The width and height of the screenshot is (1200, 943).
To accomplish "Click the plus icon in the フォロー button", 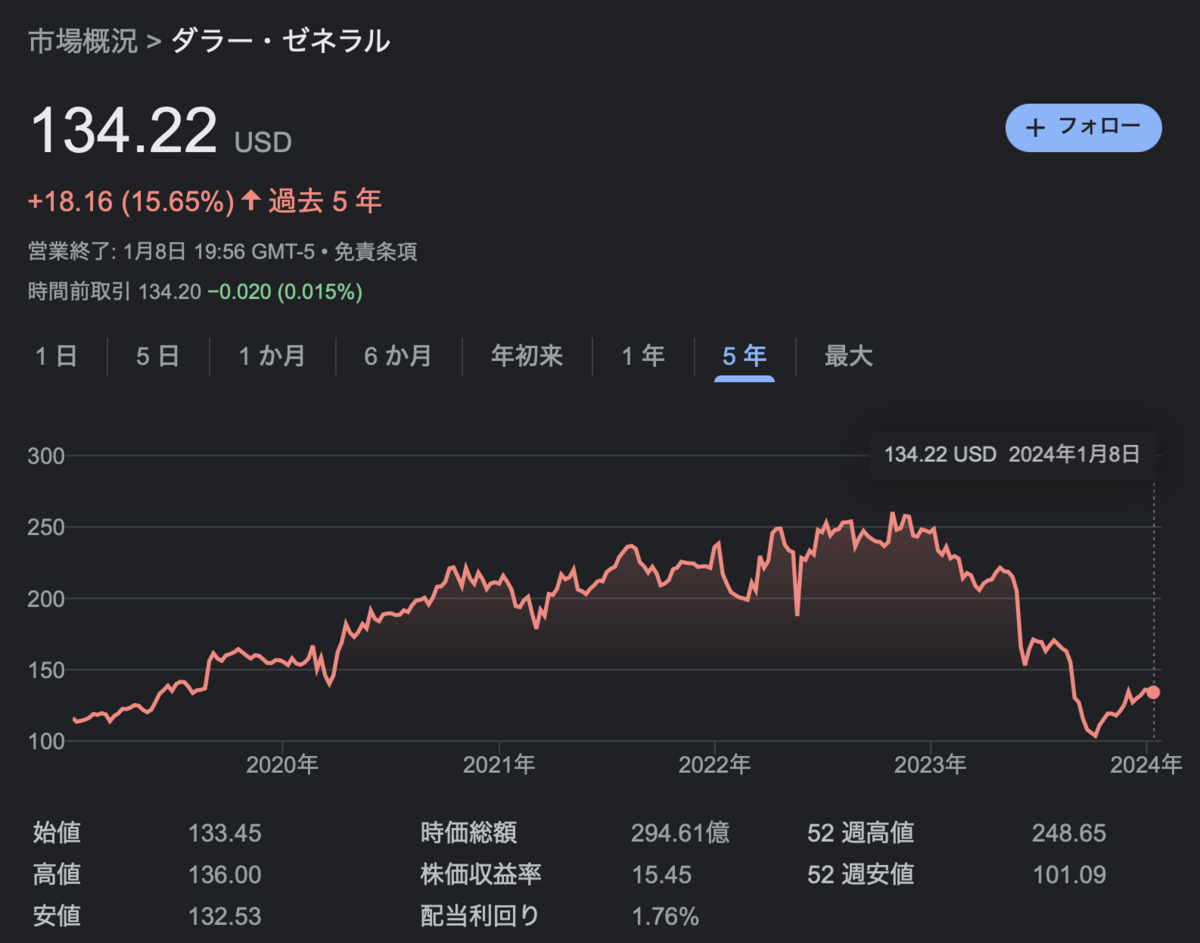I will (x=1036, y=128).
